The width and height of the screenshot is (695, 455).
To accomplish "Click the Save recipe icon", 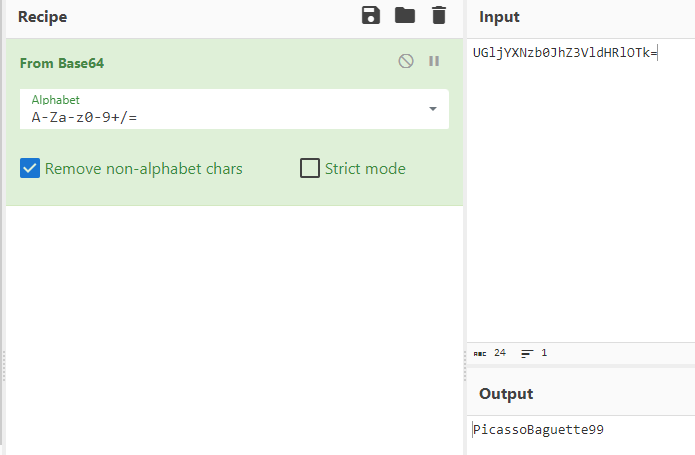I will pos(371,15).
